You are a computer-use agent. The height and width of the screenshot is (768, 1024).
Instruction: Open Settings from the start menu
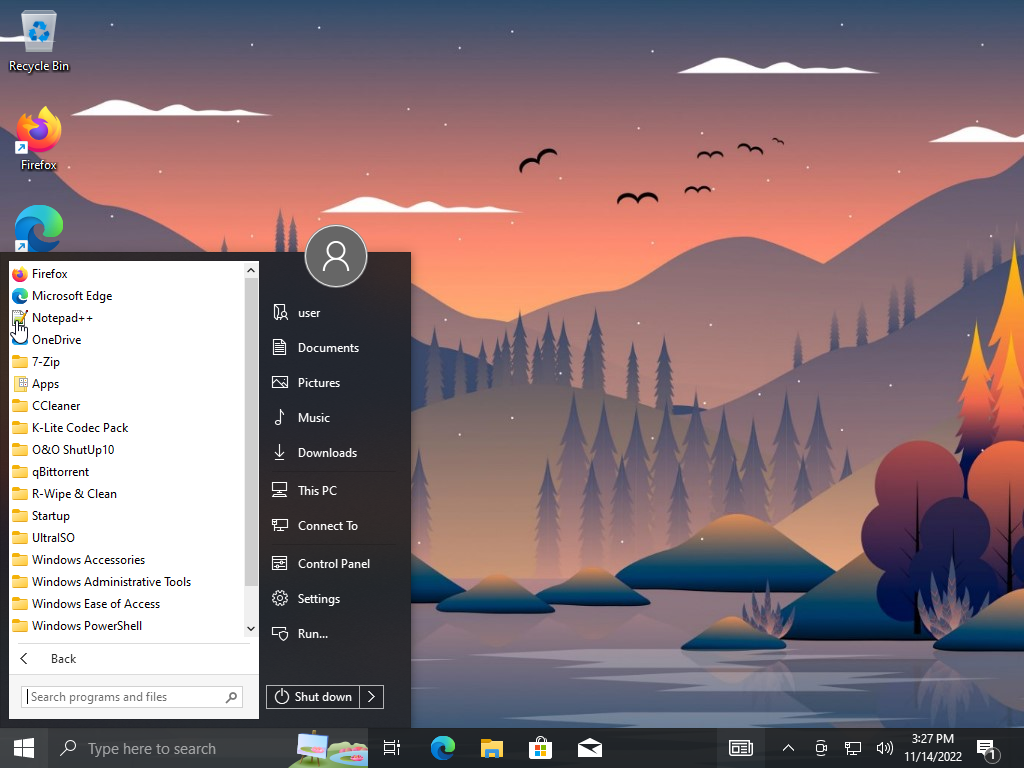pos(333,599)
